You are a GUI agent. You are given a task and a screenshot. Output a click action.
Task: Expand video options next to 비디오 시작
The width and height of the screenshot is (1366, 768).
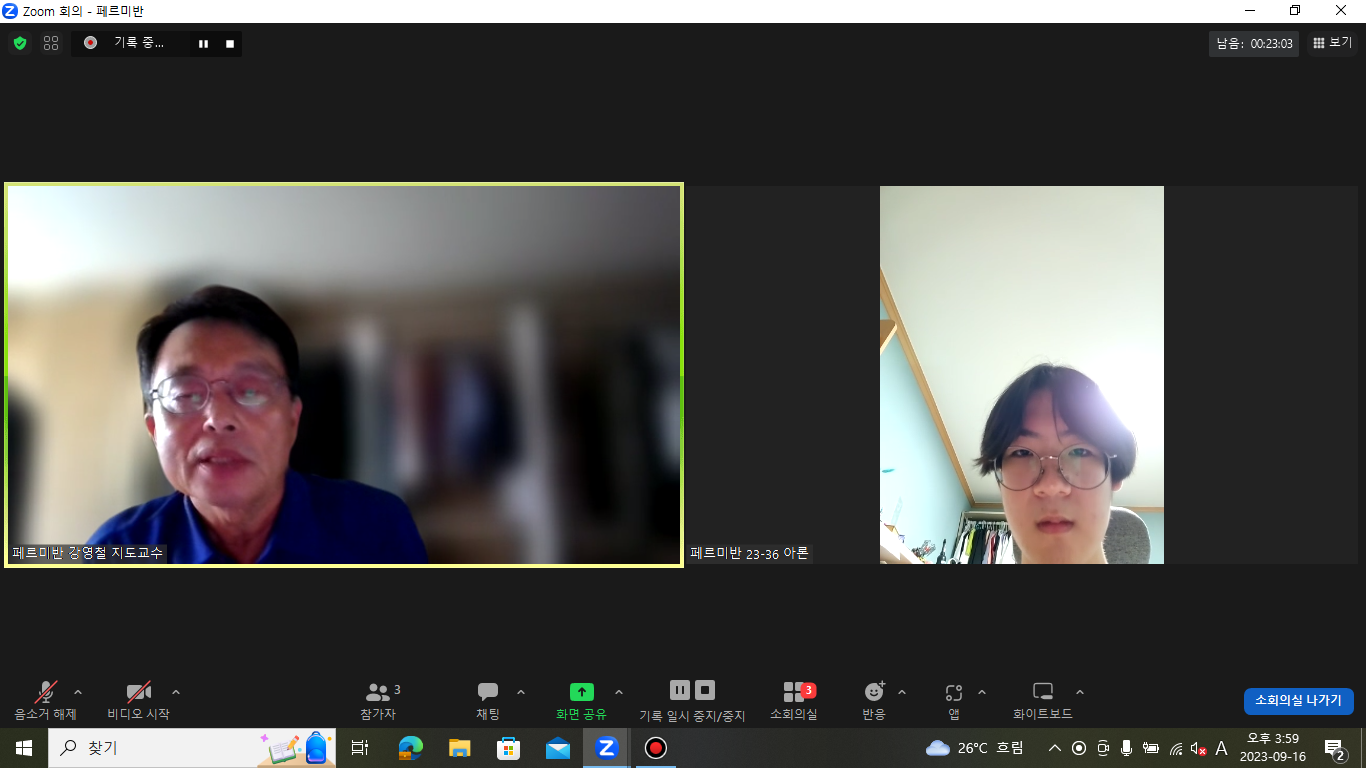tap(176, 692)
